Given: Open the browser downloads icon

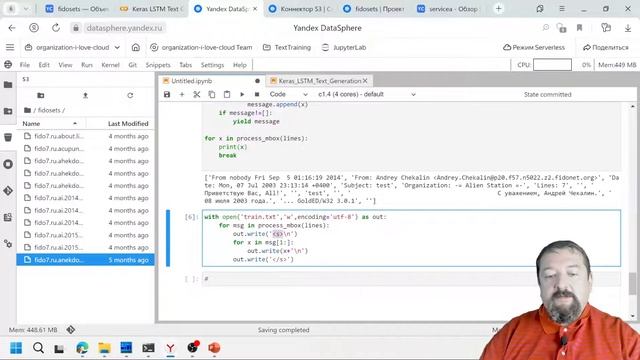Looking at the screenshot, I should [628, 28].
